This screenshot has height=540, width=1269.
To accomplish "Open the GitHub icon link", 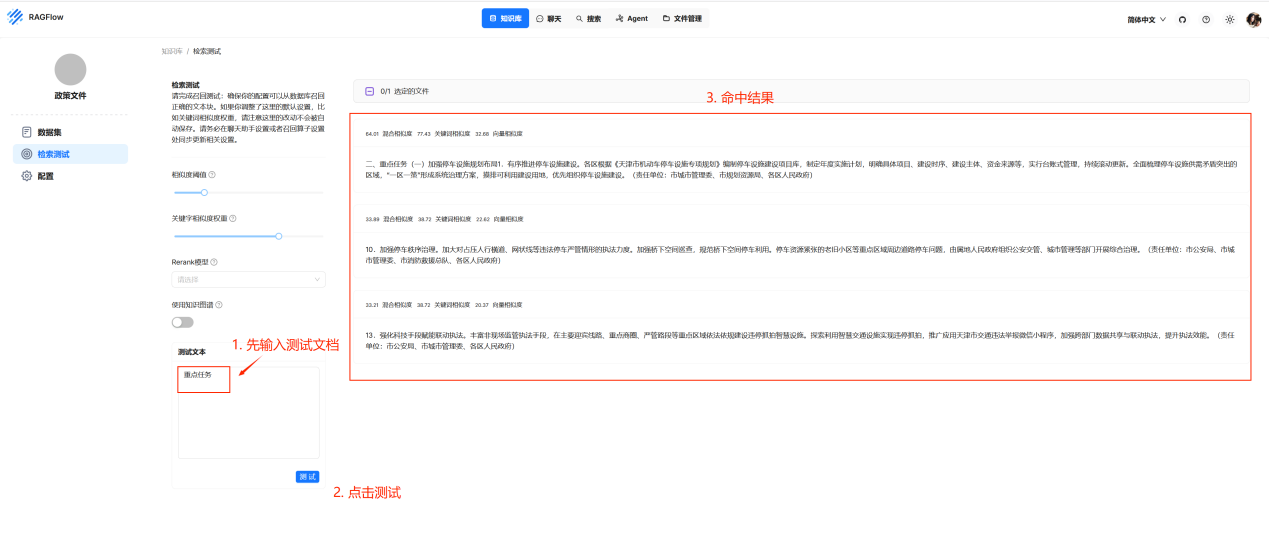I will click(1182, 19).
